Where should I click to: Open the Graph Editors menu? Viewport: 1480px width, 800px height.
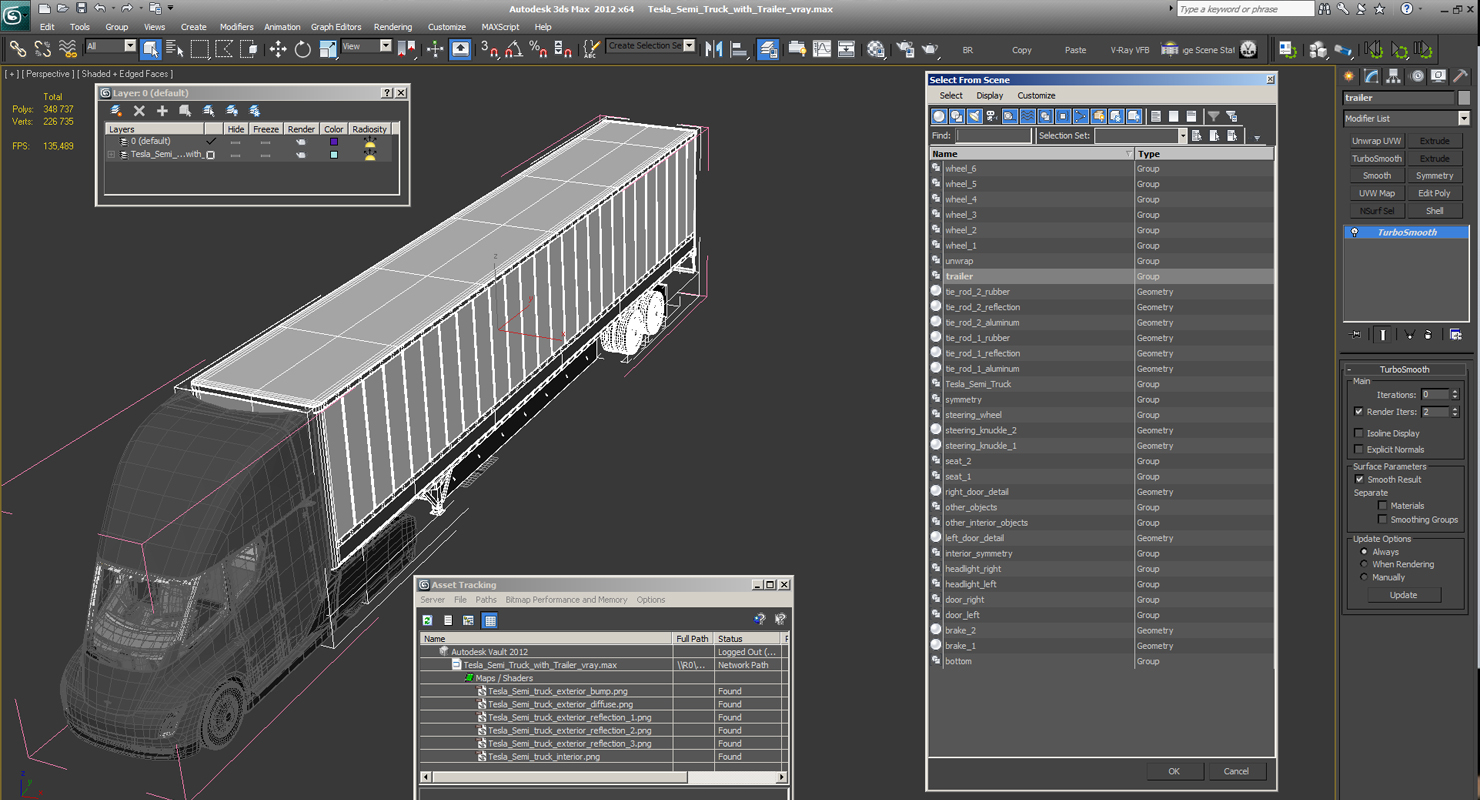[336, 27]
